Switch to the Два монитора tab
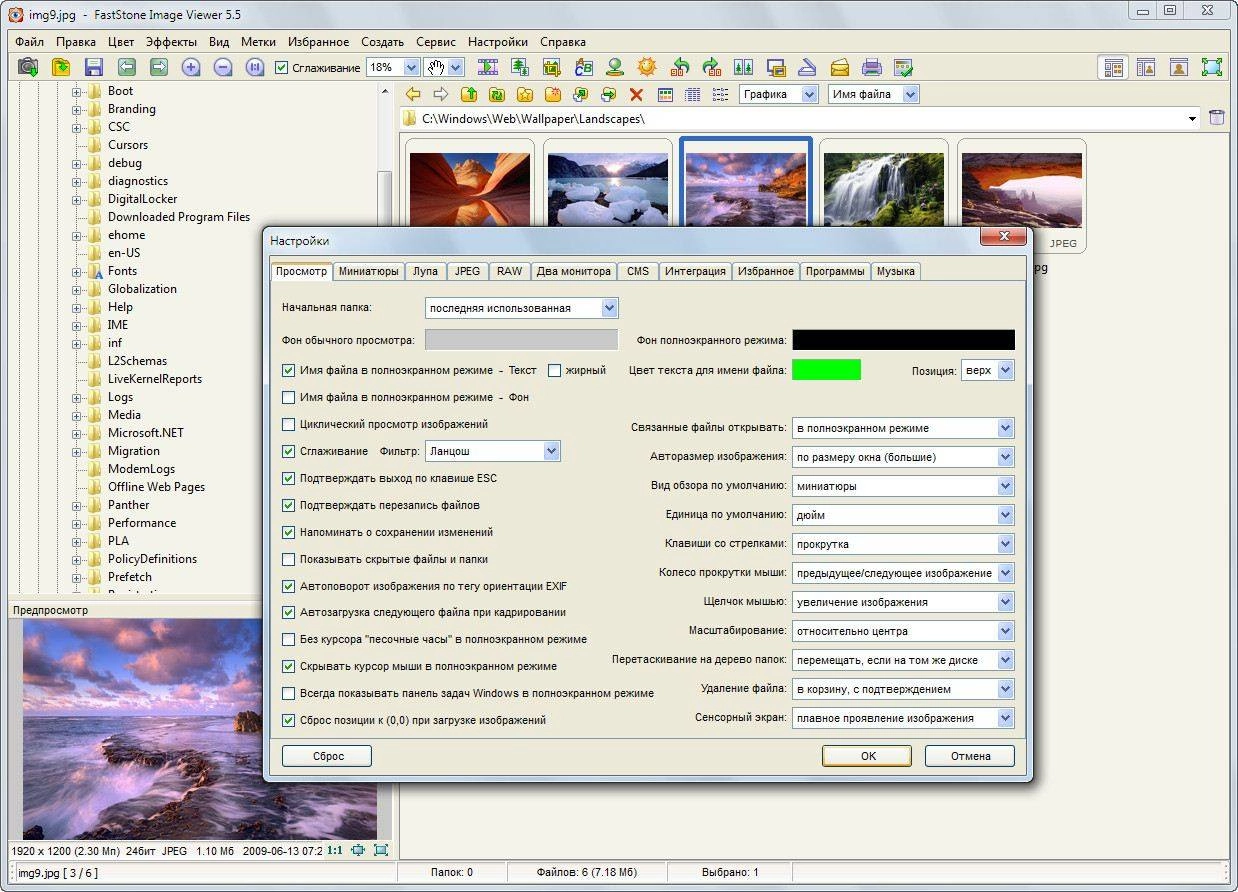1238x892 pixels. 573,271
